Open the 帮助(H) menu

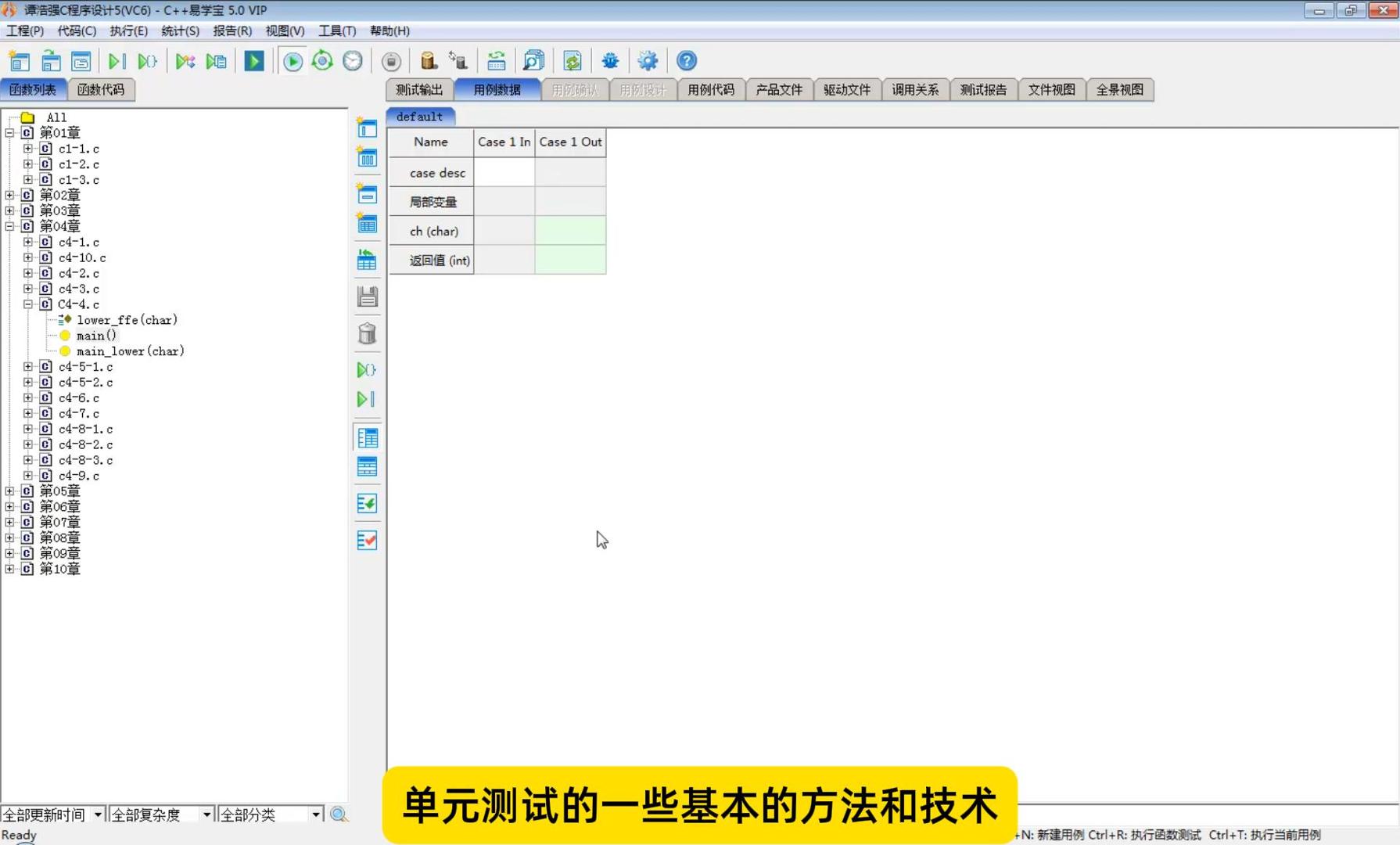point(389,31)
